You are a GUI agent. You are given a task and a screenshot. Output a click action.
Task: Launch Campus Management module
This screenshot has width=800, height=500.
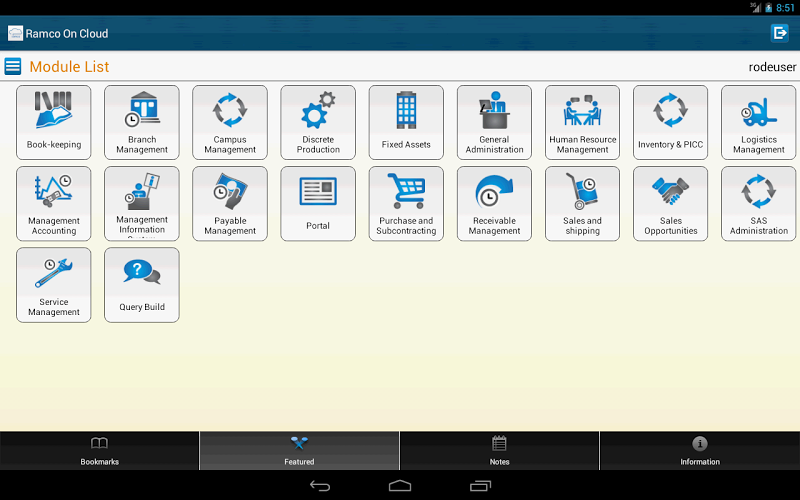[x=230, y=122]
